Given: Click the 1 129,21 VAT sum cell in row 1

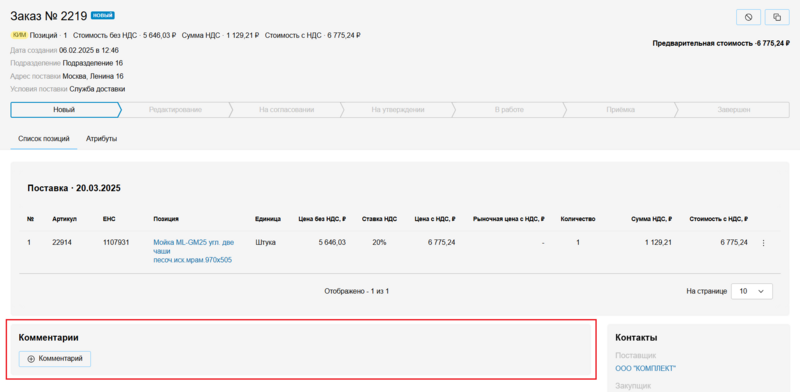Looking at the screenshot, I should [x=658, y=242].
